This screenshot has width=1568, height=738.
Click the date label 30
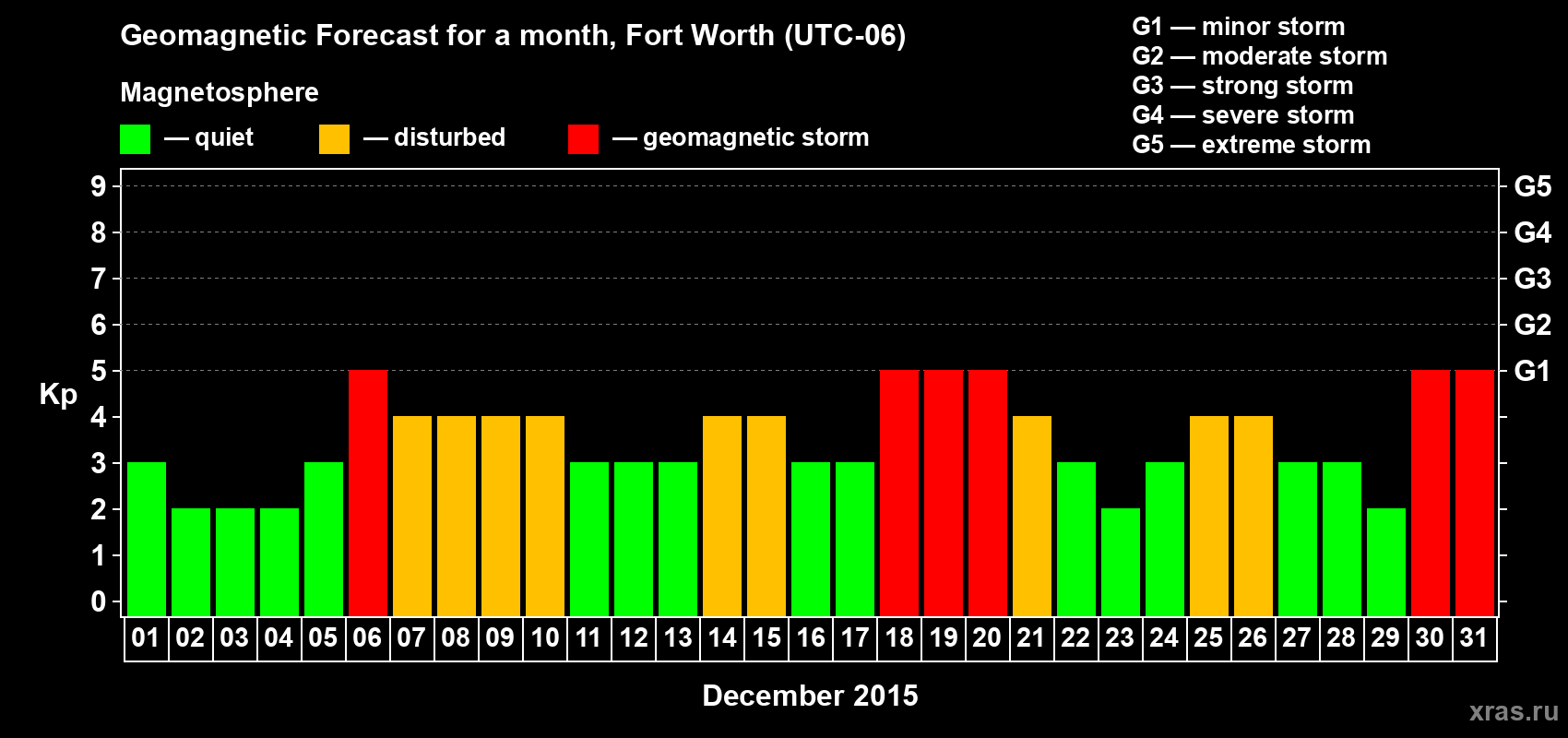[x=1430, y=637]
